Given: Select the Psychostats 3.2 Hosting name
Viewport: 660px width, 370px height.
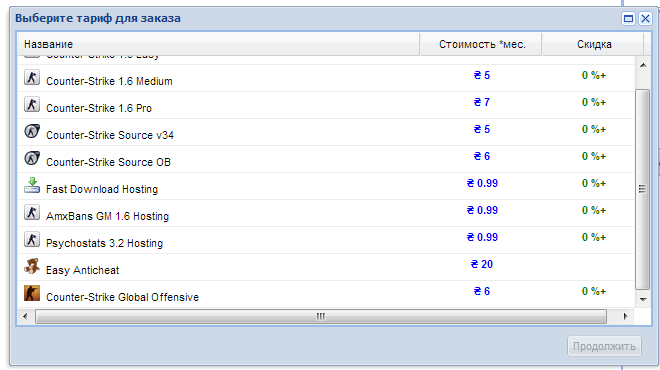Looking at the screenshot, I should coord(104,243).
